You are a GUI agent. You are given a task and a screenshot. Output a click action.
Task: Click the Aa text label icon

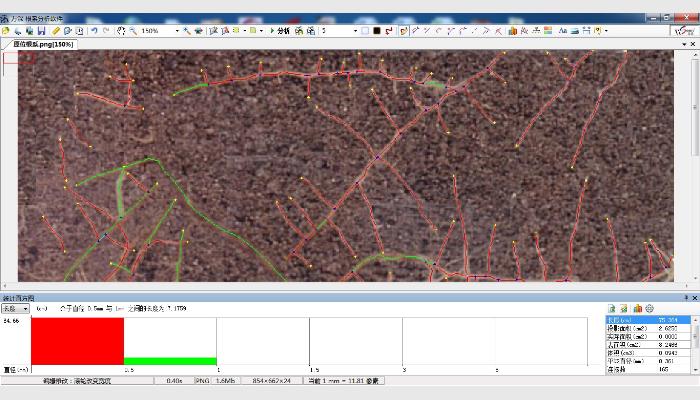click(563, 31)
